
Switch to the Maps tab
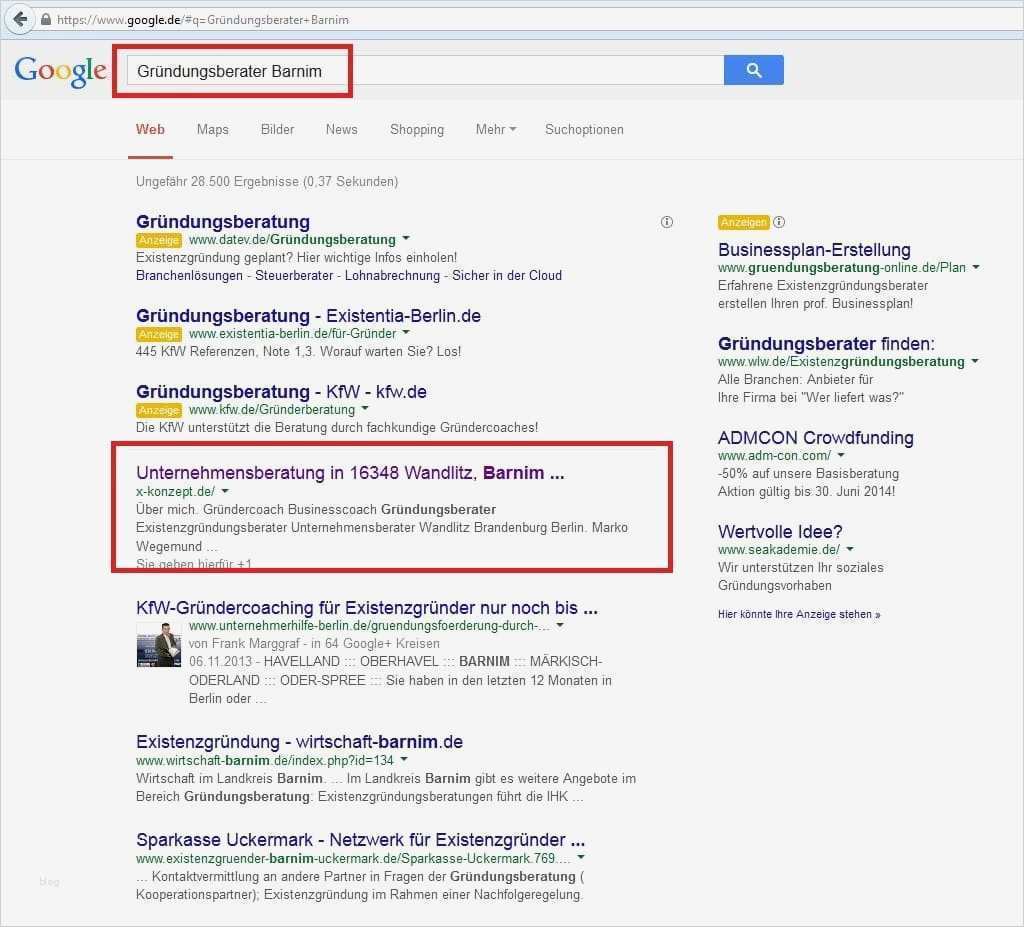click(213, 129)
